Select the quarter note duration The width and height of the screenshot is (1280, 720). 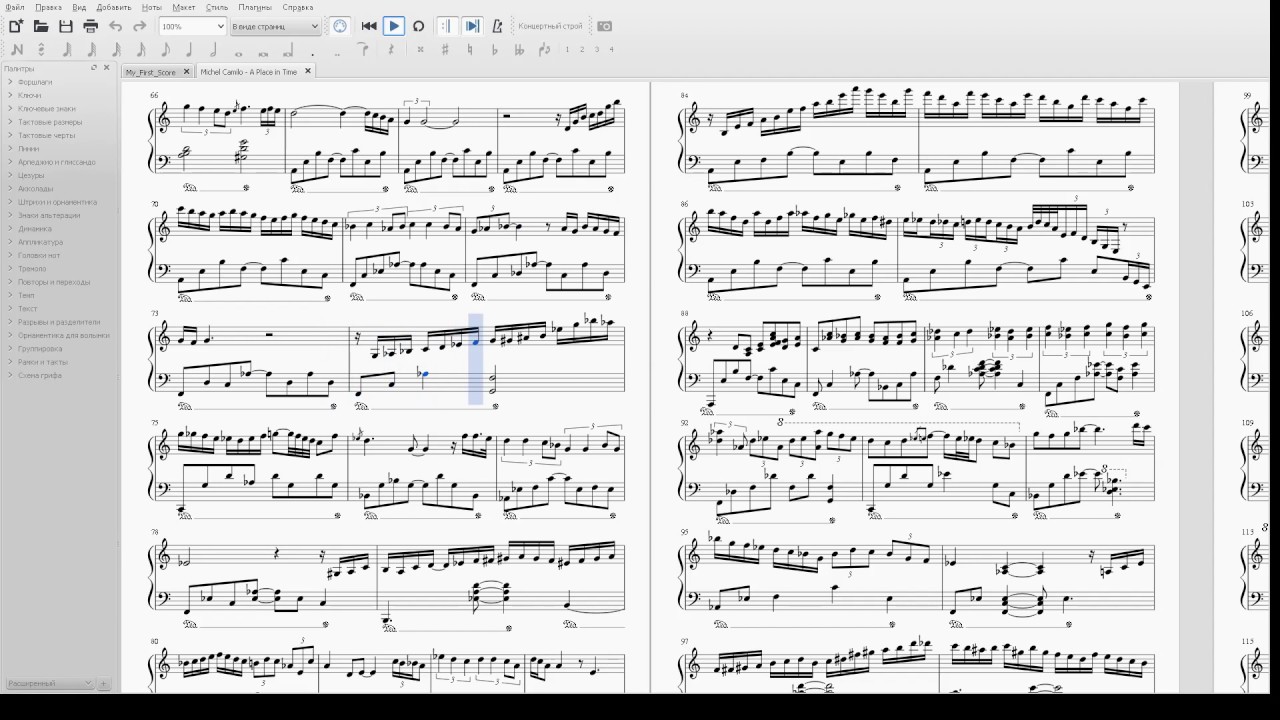pyautogui.click(x=189, y=49)
